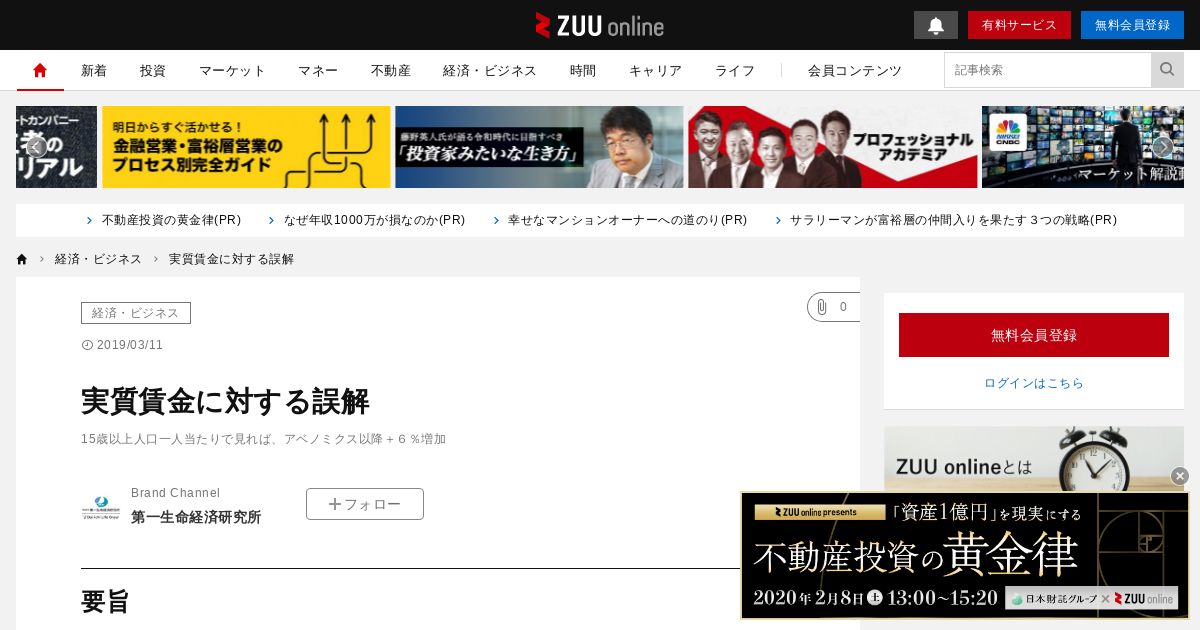Image resolution: width=1200 pixels, height=630 pixels.
Task: Open マーケット解説 CNBC banner
Action: pyautogui.click(x=1083, y=147)
